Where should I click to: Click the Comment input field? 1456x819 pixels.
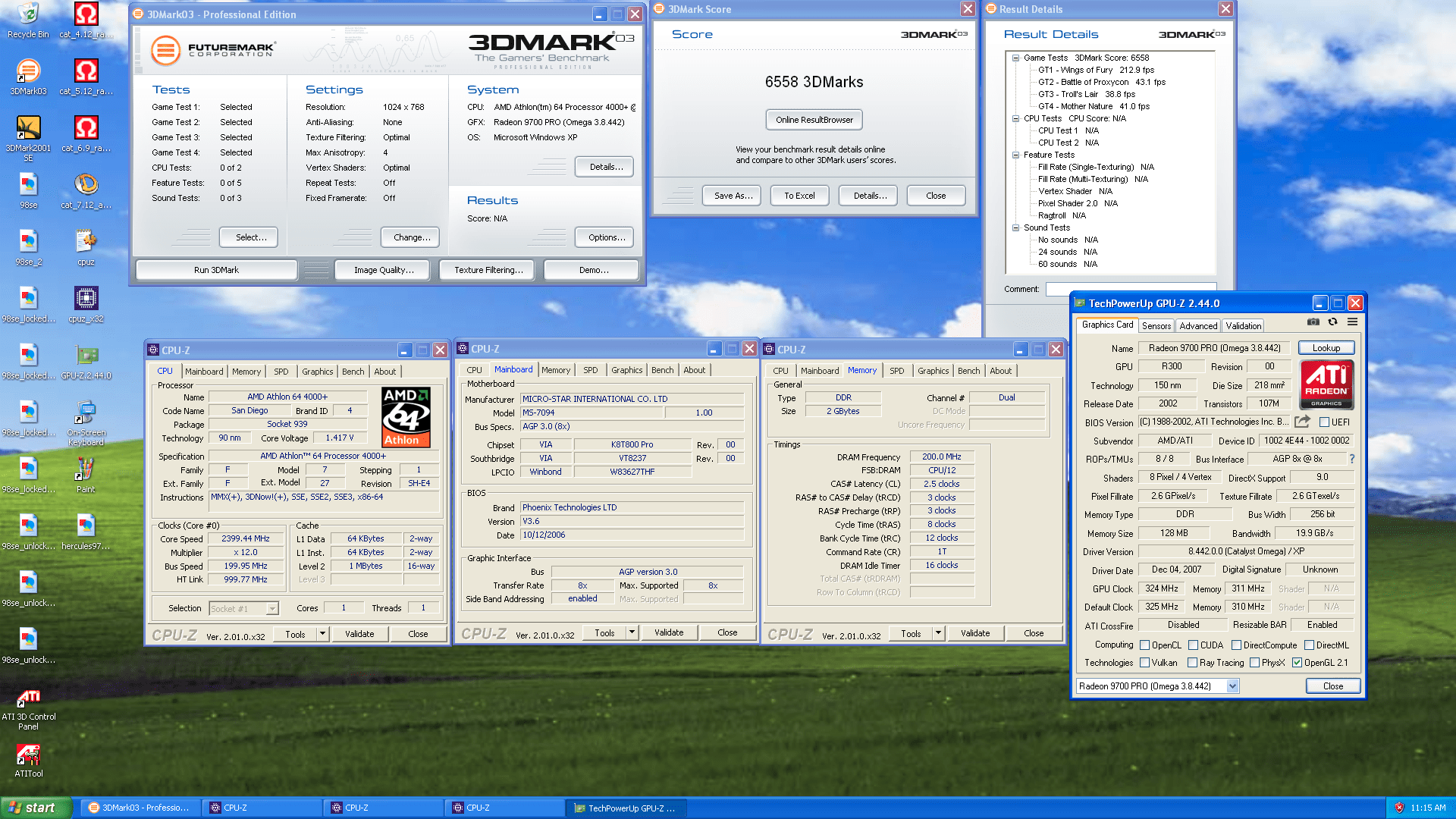pyautogui.click(x=1131, y=289)
